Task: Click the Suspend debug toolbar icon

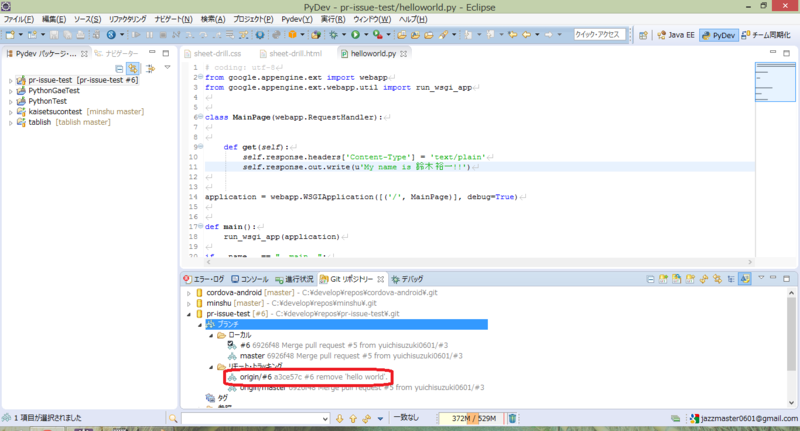Action: (149, 35)
